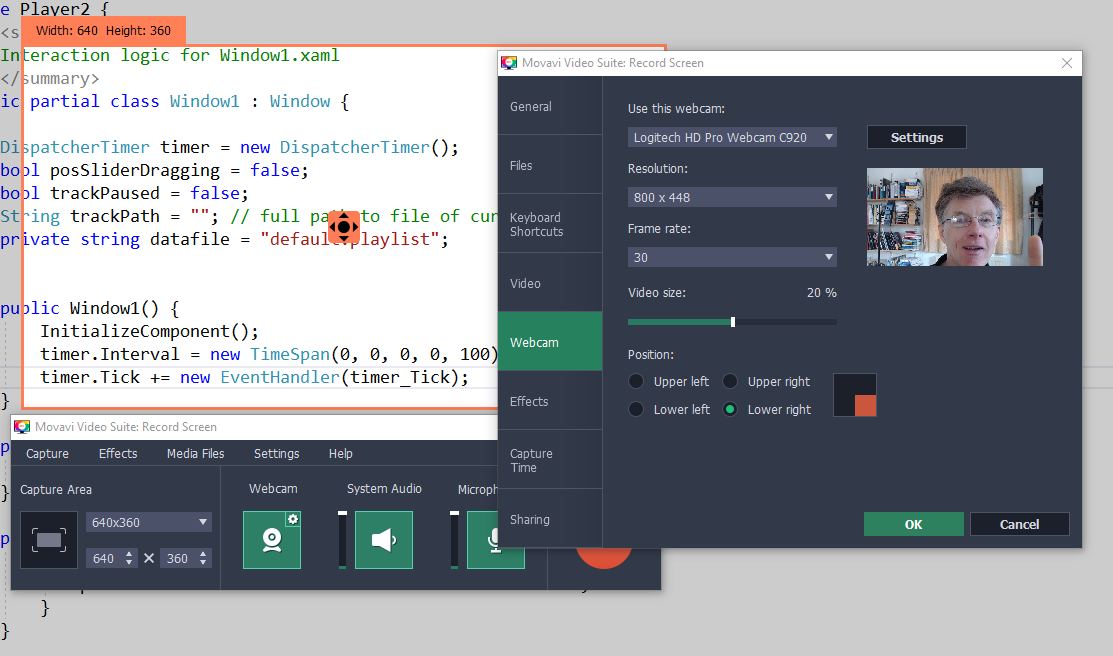Toggle System Audio speaker button
Viewport: 1113px width, 656px height.
tap(384, 540)
